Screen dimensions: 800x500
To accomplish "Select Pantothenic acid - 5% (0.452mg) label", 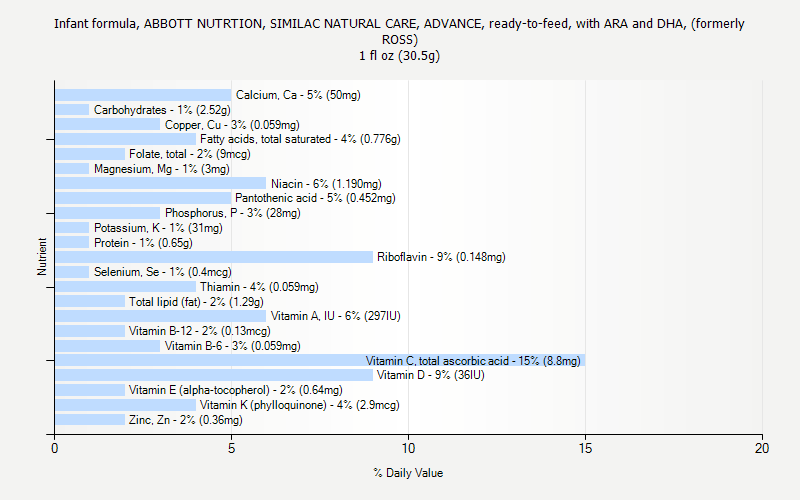I will pyautogui.click(x=315, y=198).
